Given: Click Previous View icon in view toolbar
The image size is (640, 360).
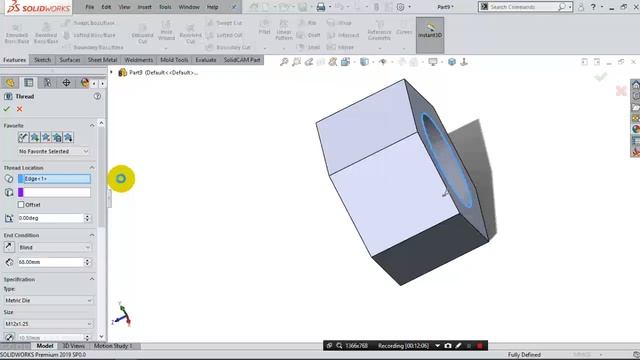Looking at the screenshot, I should pos(309,62).
